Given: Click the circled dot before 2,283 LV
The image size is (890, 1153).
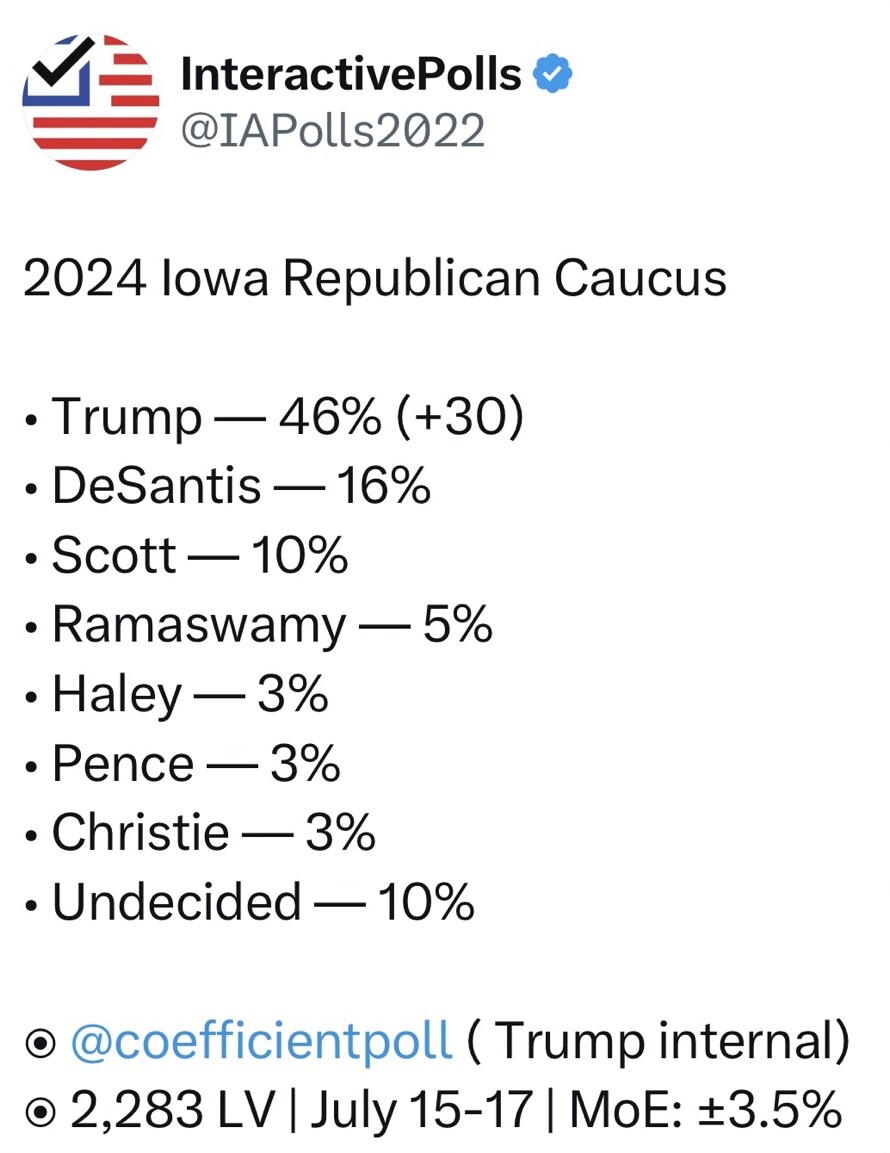Looking at the screenshot, I should 40,1113.
